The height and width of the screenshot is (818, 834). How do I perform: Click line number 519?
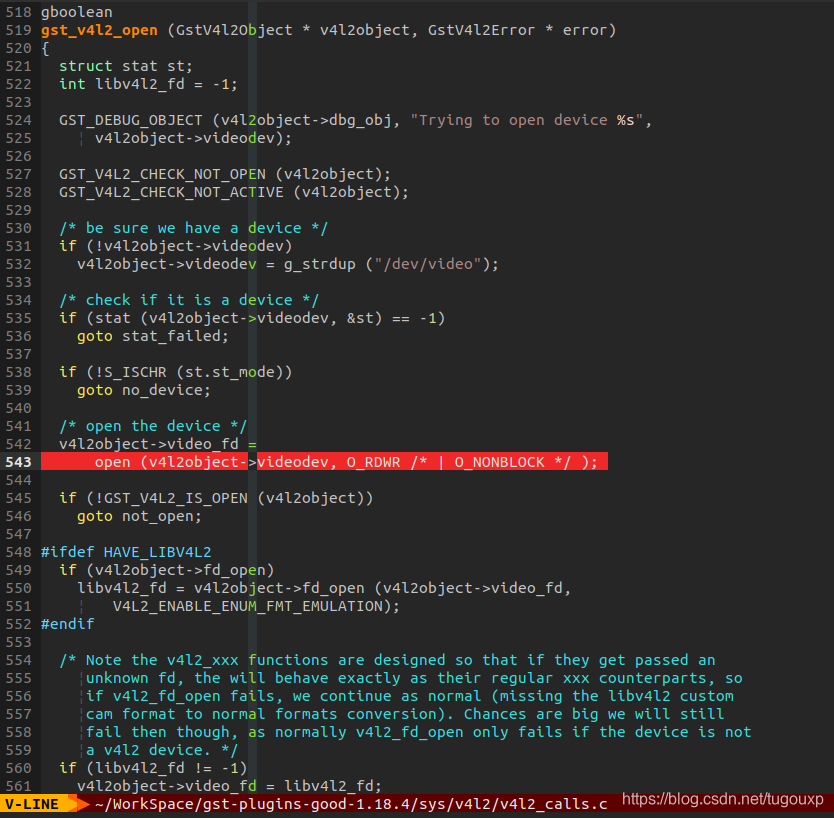point(19,30)
